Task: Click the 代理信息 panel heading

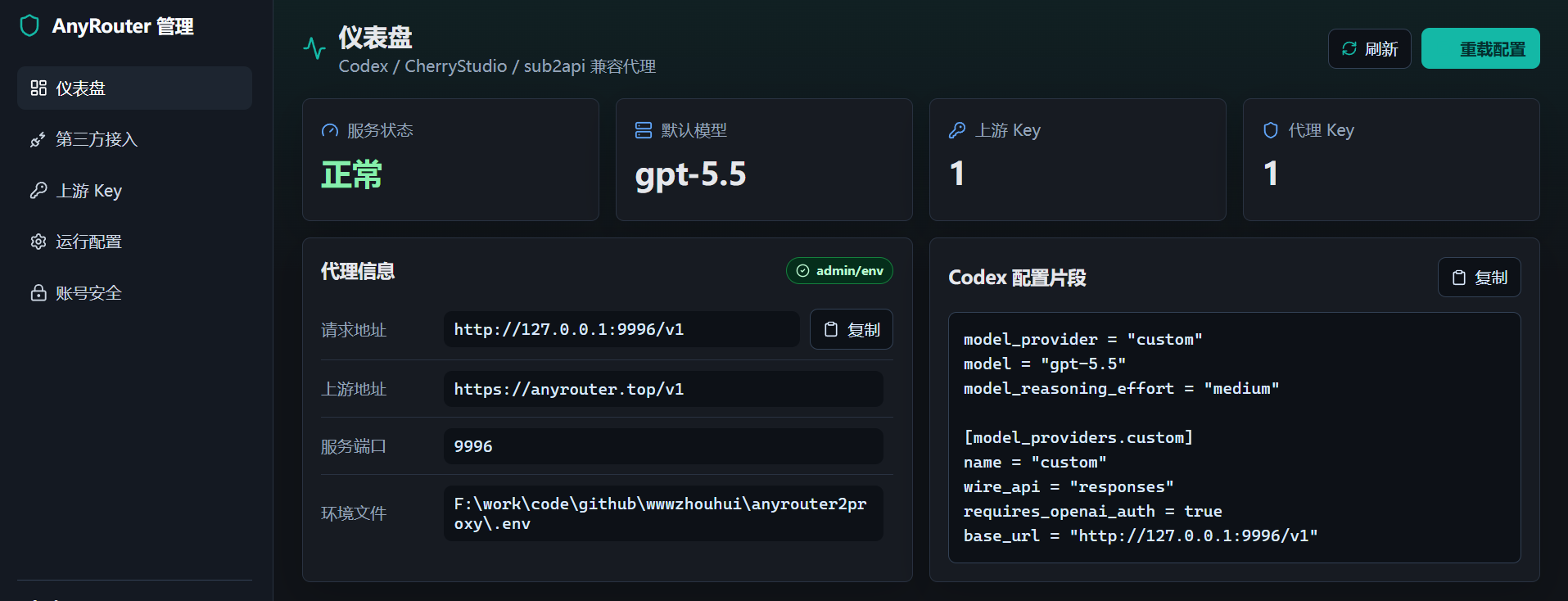Action: click(x=358, y=271)
